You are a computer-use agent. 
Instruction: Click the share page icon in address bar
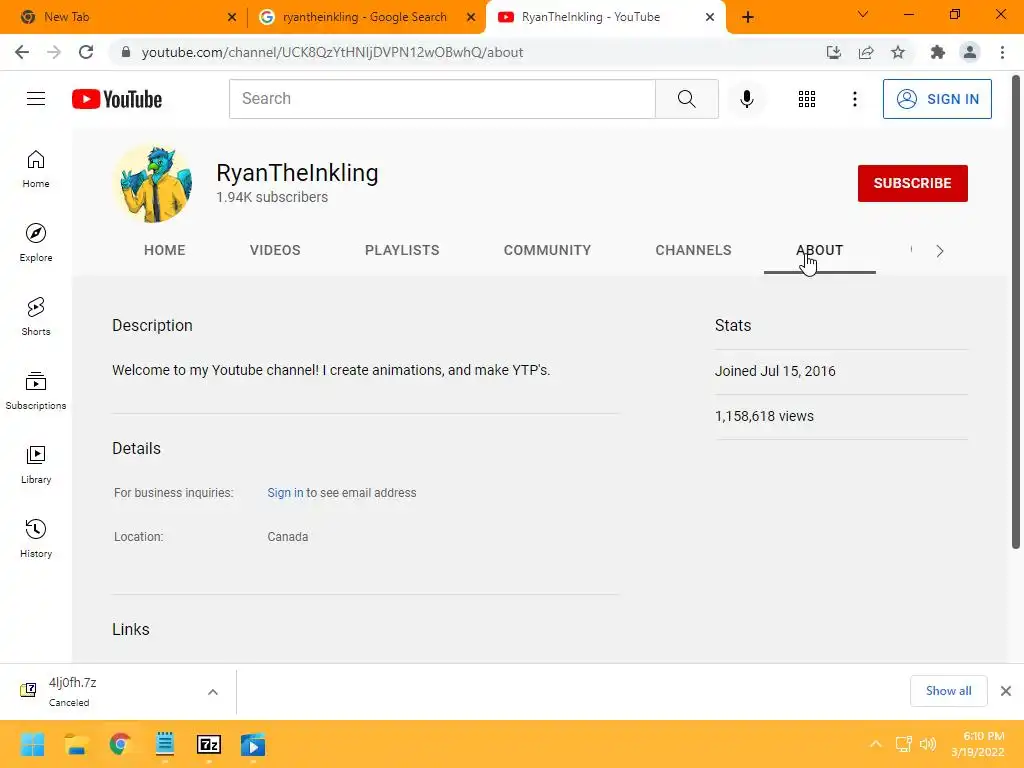866,52
